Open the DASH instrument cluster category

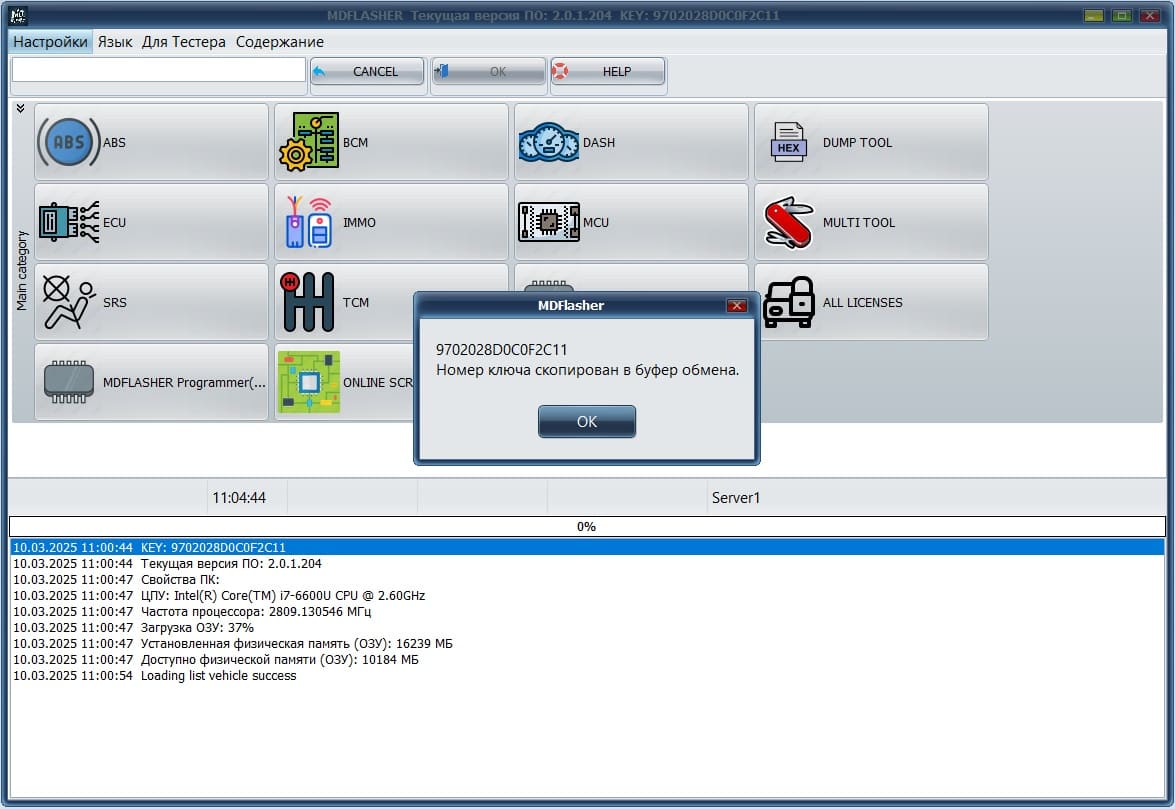(x=631, y=142)
